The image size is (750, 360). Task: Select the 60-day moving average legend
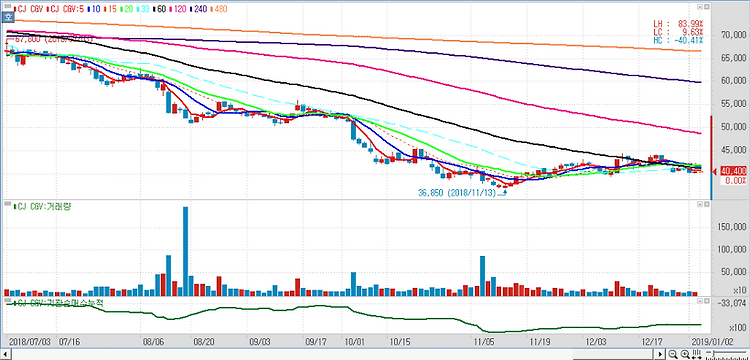pyautogui.click(x=159, y=9)
